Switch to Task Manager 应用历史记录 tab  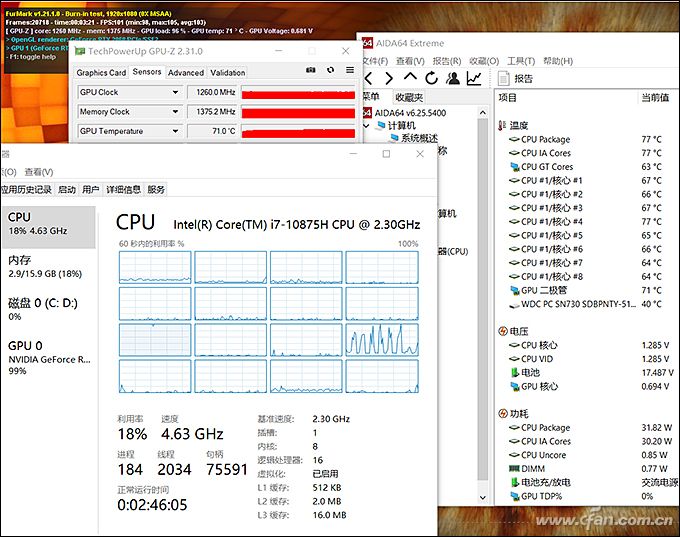coord(27,190)
